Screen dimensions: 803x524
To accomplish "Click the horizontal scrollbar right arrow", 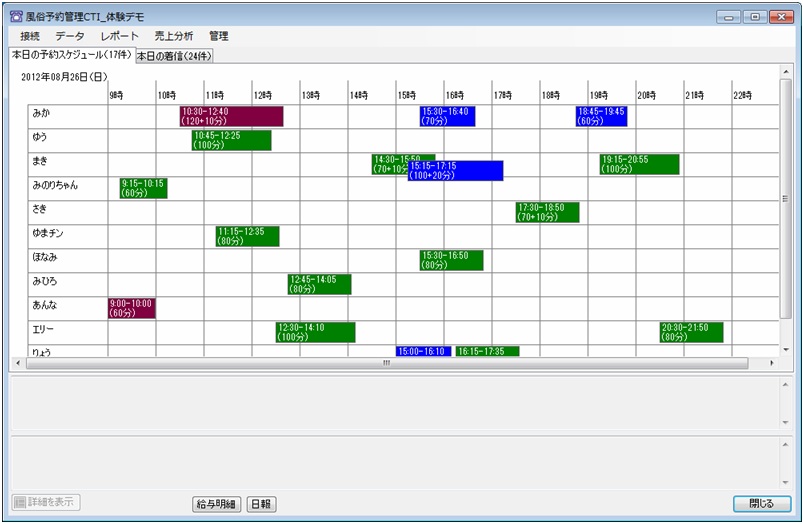I will (x=771, y=363).
